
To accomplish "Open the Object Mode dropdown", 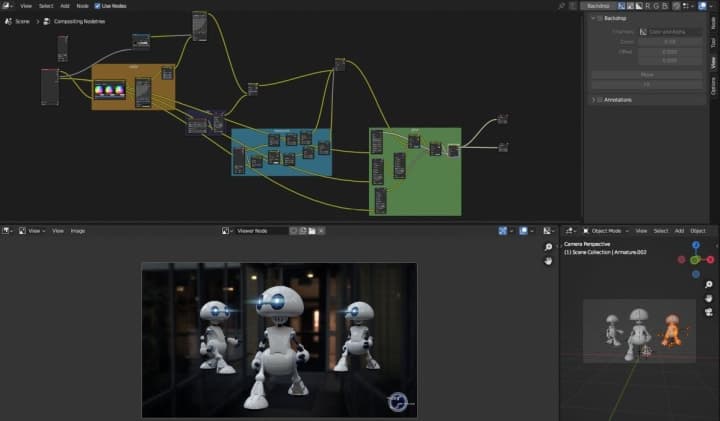I will coord(606,231).
